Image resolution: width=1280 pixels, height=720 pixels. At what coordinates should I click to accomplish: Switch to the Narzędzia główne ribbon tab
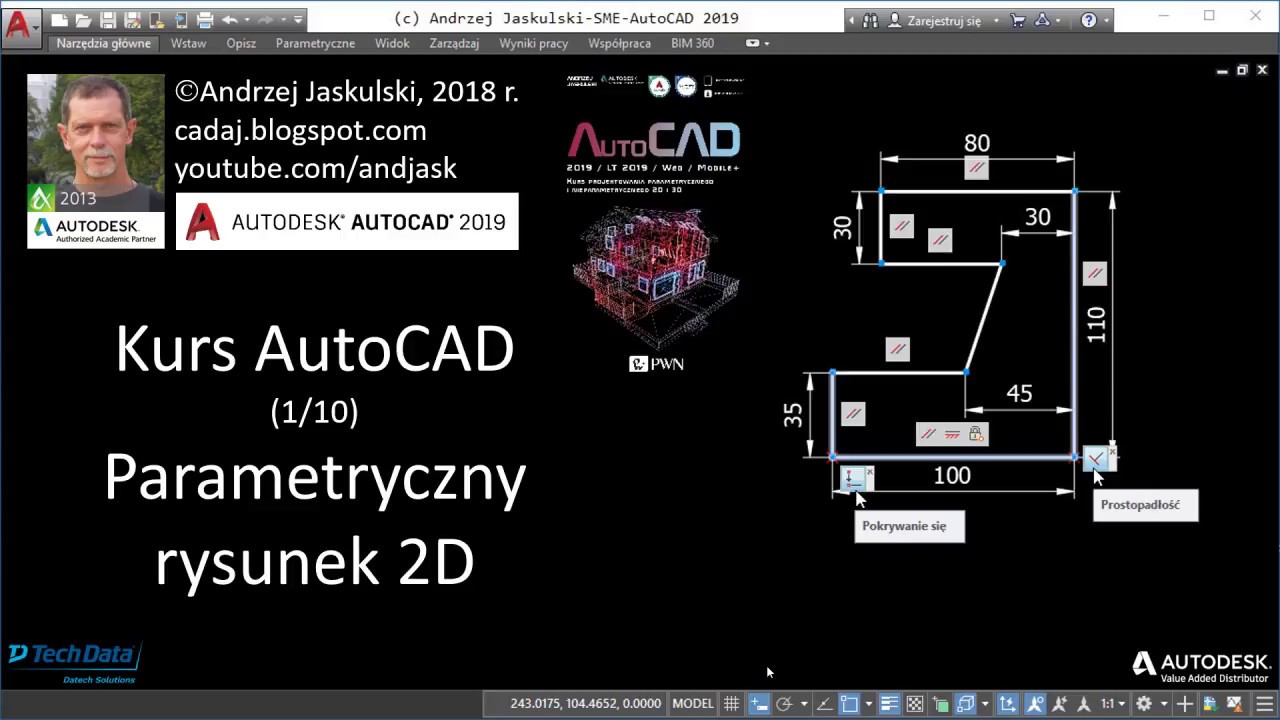coord(104,44)
